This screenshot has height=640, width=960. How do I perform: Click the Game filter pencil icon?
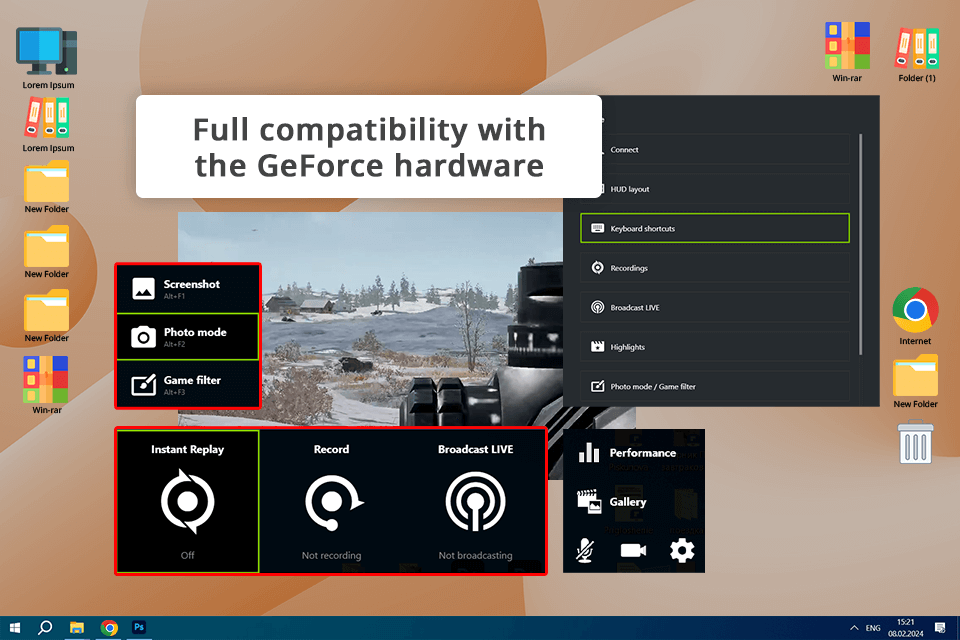[x=143, y=385]
